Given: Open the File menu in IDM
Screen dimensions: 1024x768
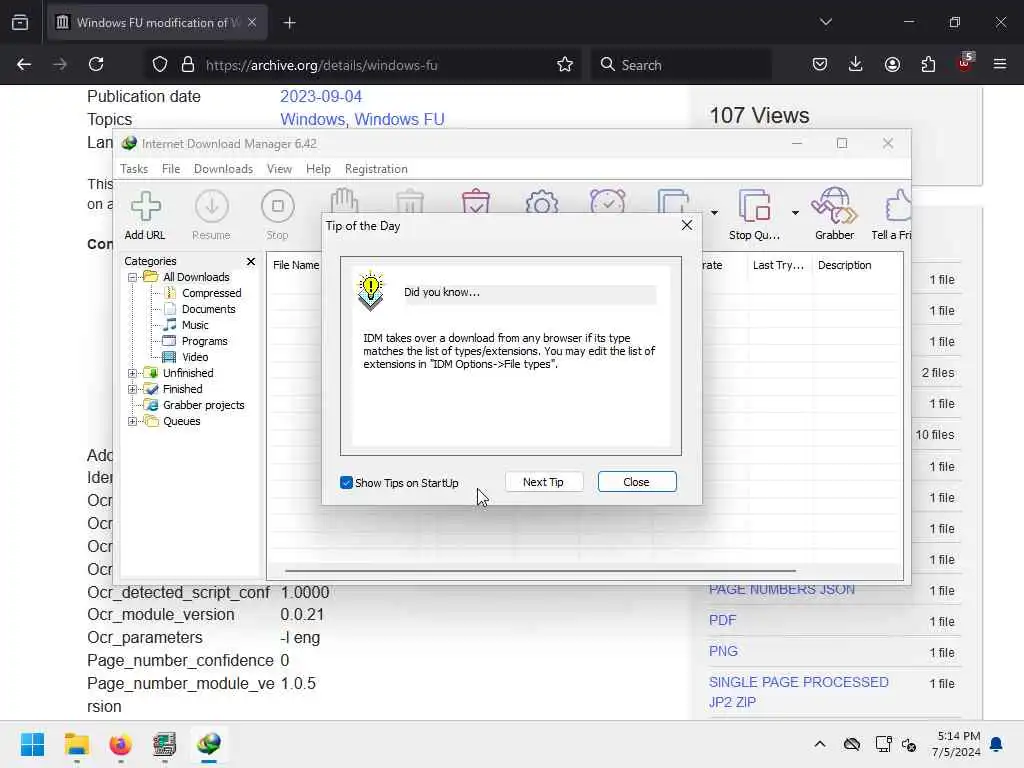Looking at the screenshot, I should tap(171, 168).
